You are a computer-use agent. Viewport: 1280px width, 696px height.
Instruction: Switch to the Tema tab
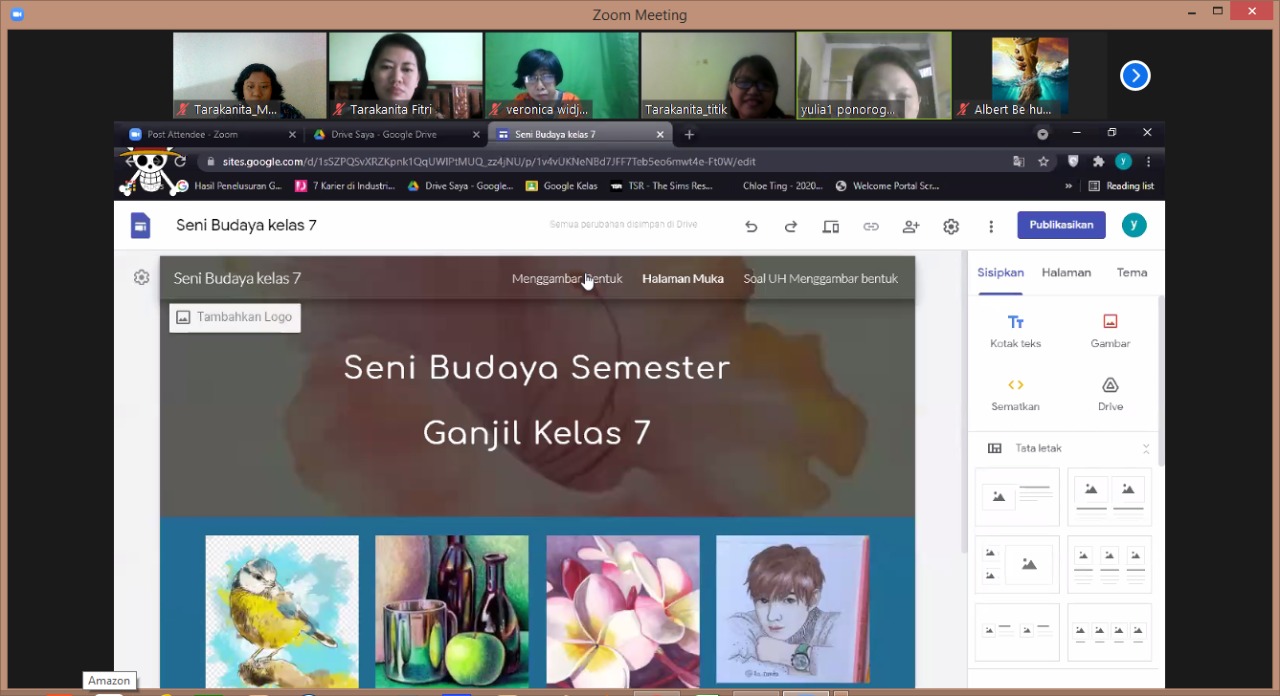click(1132, 272)
